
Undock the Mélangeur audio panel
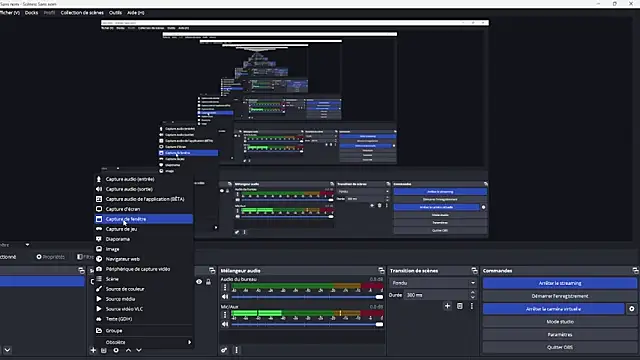[381, 271]
